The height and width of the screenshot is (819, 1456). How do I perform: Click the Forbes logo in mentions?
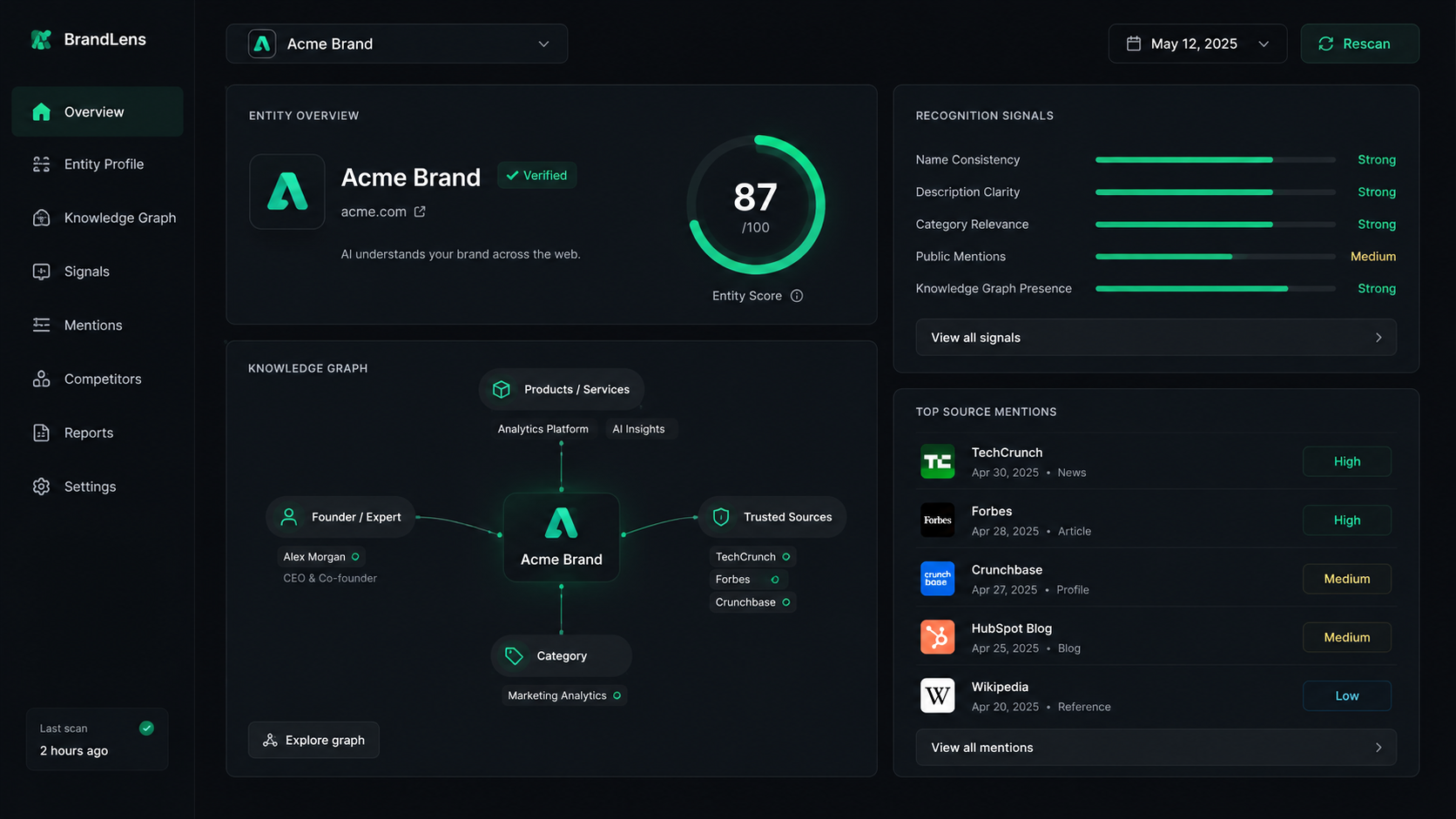[937, 520]
